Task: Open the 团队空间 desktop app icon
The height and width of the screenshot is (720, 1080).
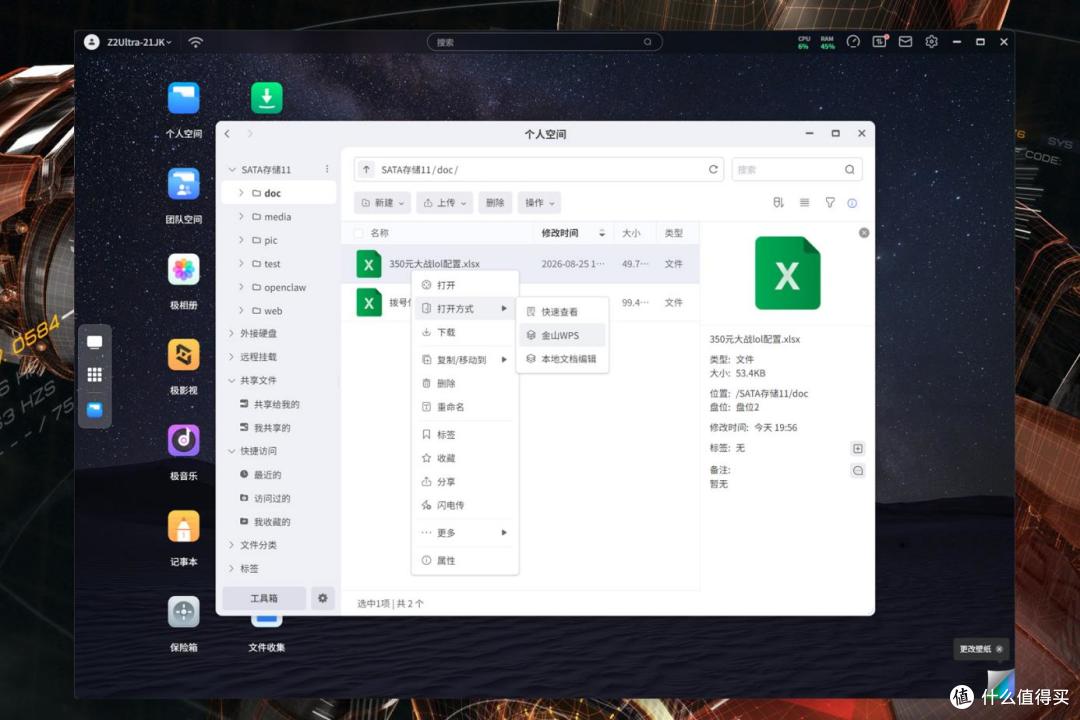Action: 183,184
